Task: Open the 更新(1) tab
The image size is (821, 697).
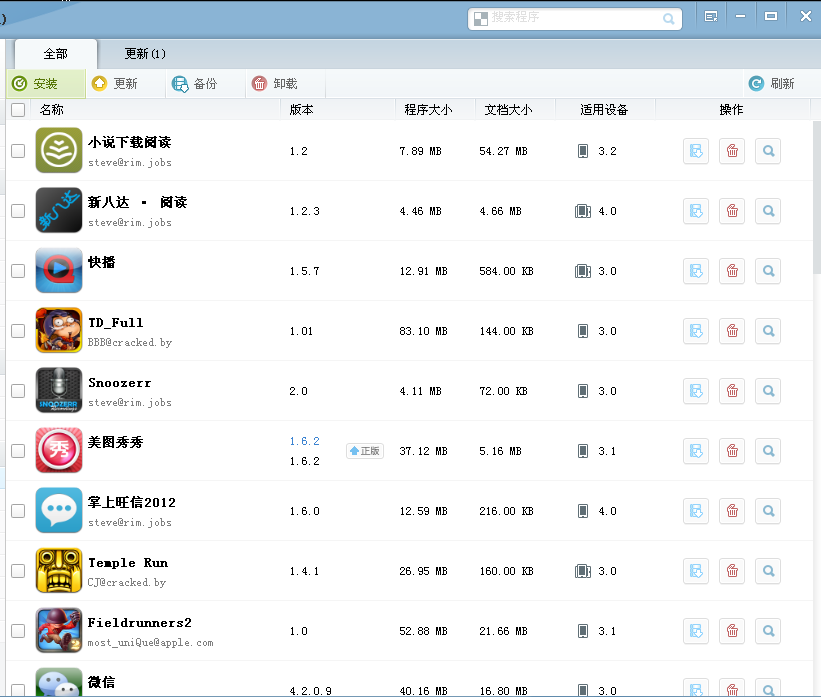Action: [145, 54]
